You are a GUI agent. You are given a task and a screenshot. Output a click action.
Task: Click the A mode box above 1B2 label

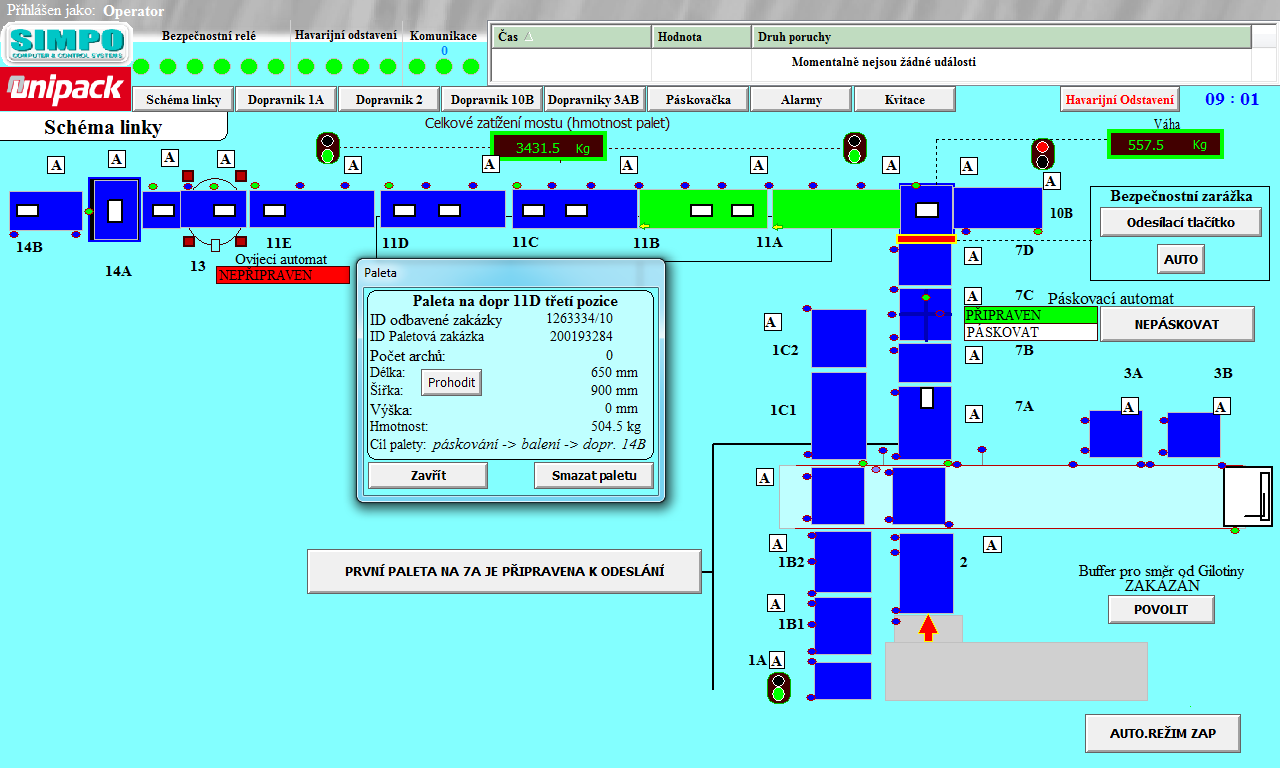[777, 544]
